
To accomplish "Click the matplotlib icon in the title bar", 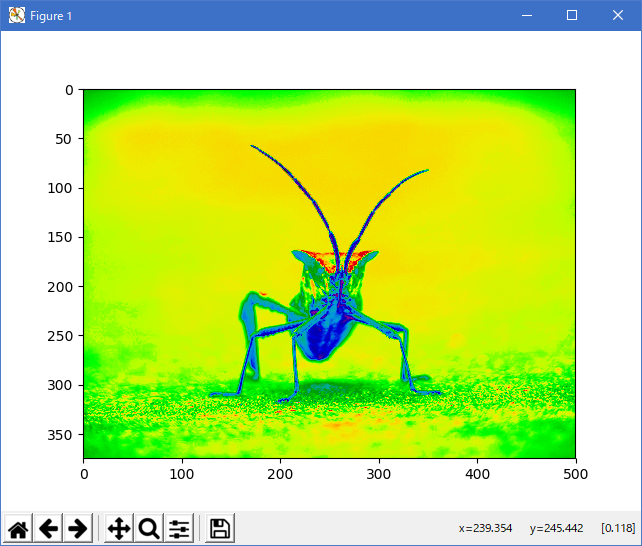I will (17, 16).
